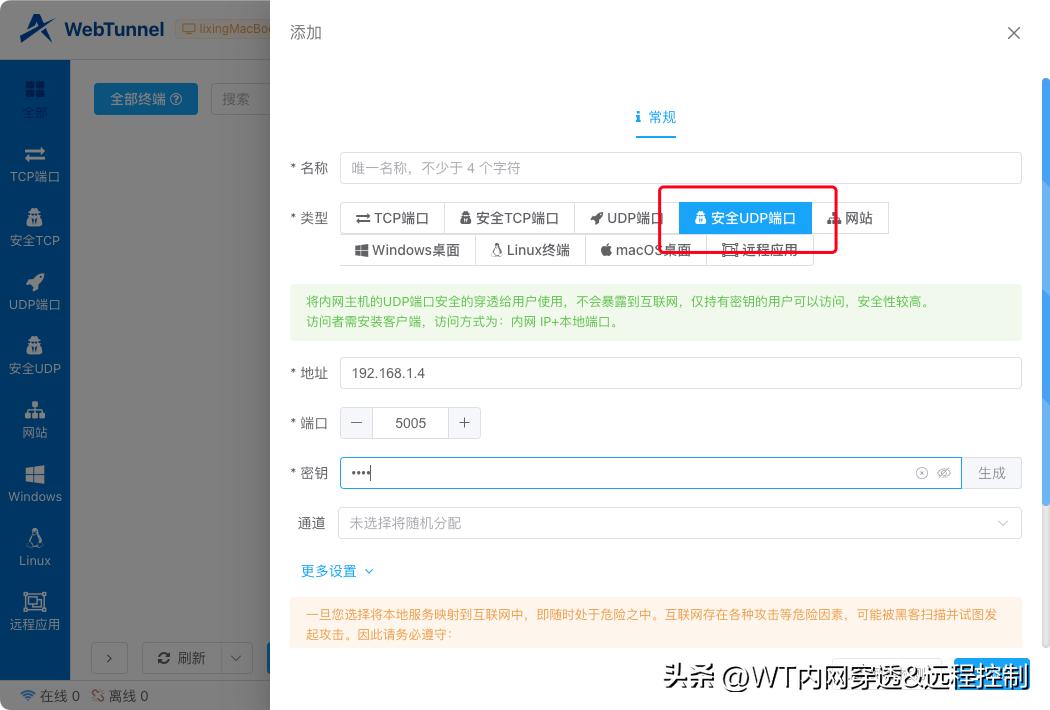This screenshot has height=710, width=1050.
Task: Open the 通道 selection dropdown
Action: coord(680,522)
